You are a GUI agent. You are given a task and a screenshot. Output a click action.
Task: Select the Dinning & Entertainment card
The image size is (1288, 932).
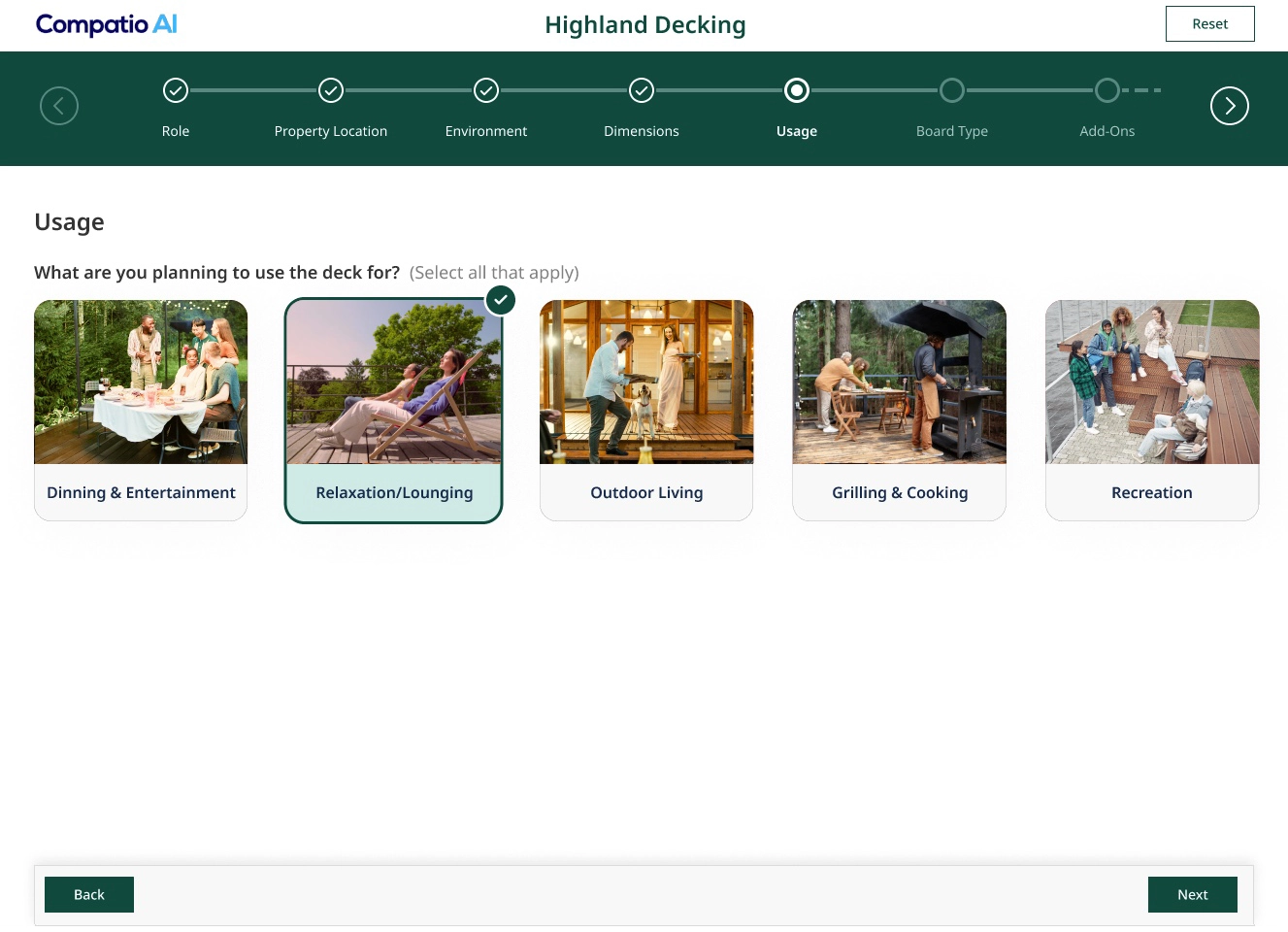coord(141,410)
